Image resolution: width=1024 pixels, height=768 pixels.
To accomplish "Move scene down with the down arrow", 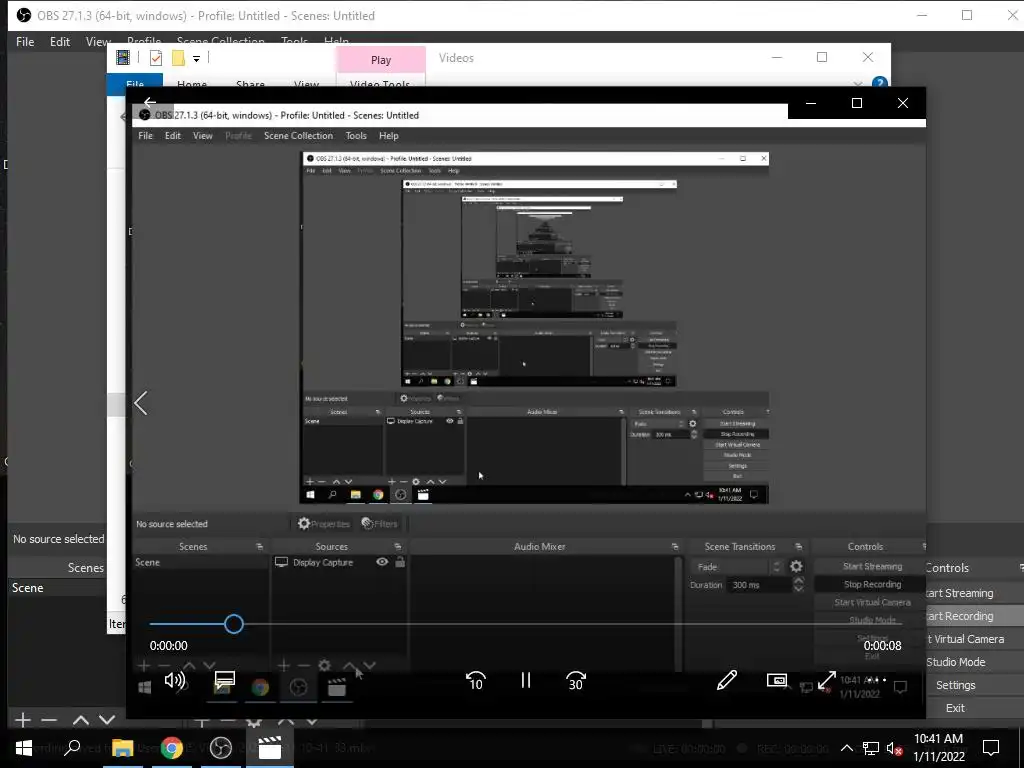I will [x=107, y=720].
